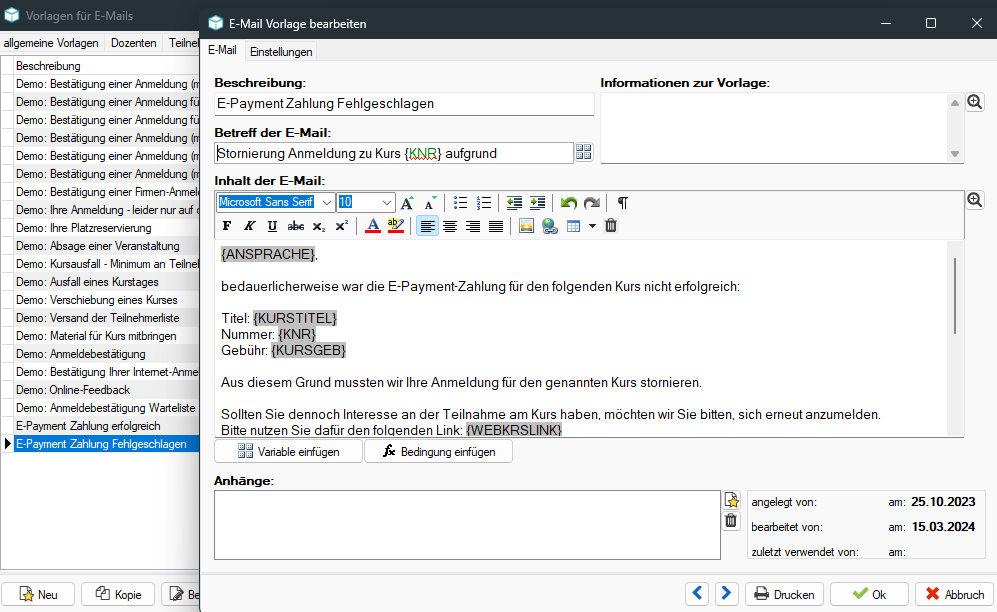
Task: Insert a numbered list
Action: [484, 203]
